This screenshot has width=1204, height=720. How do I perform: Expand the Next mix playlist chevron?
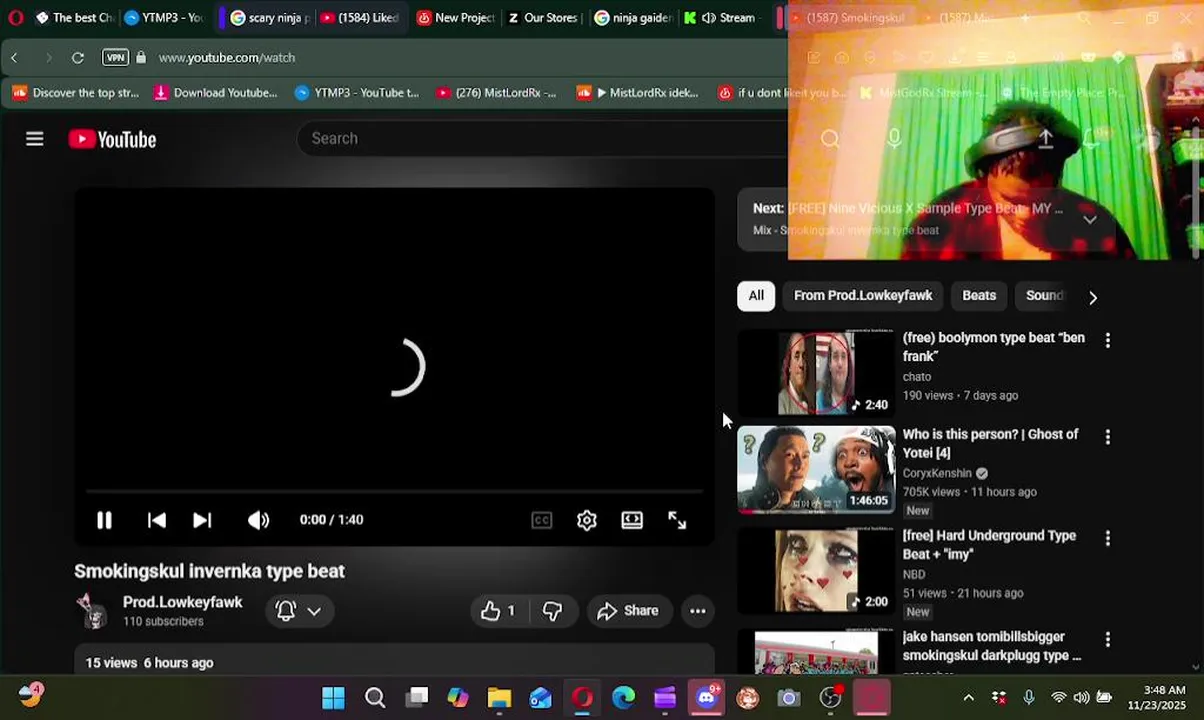(x=1090, y=219)
